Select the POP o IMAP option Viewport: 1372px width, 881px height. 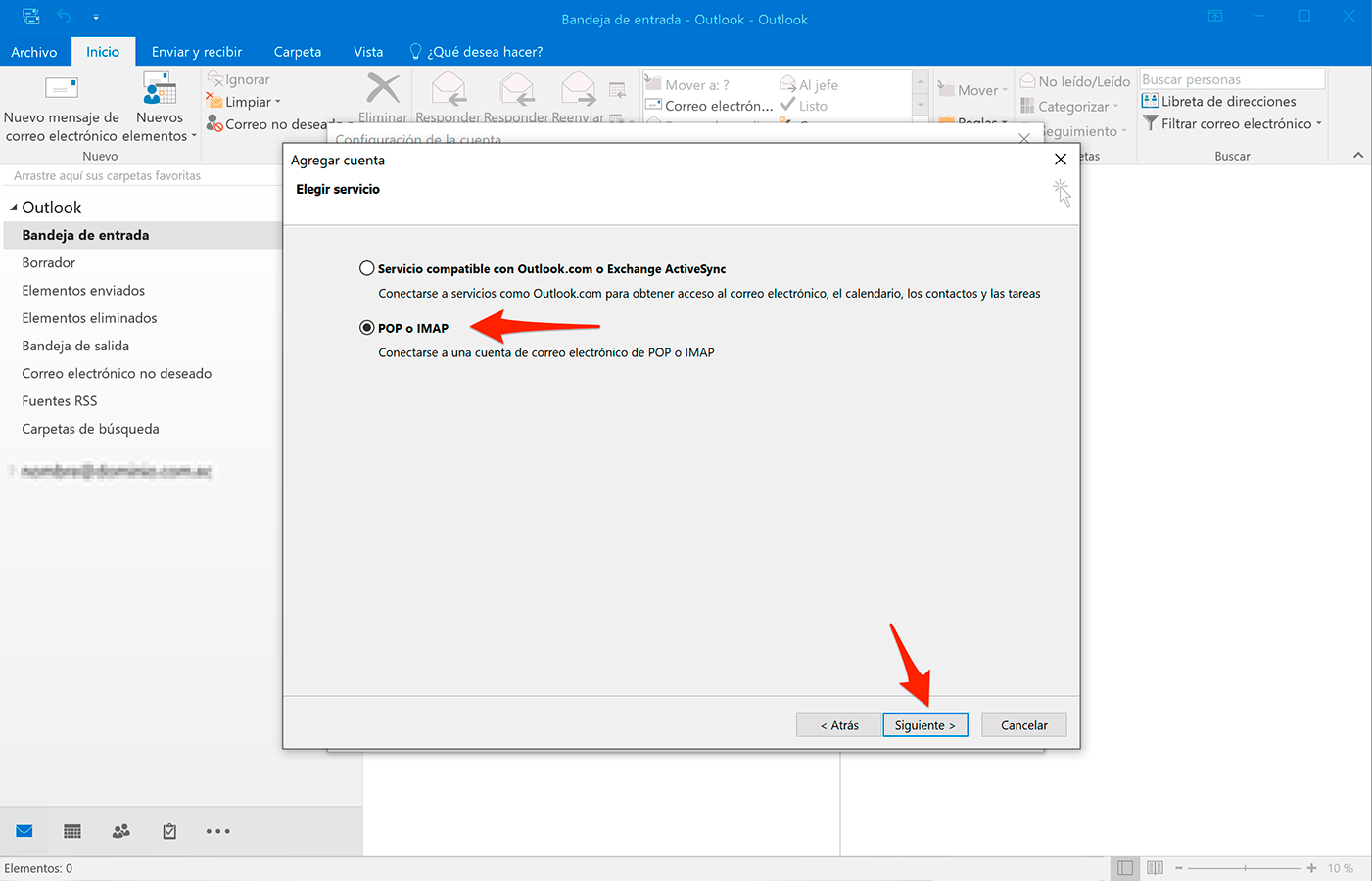pos(367,327)
